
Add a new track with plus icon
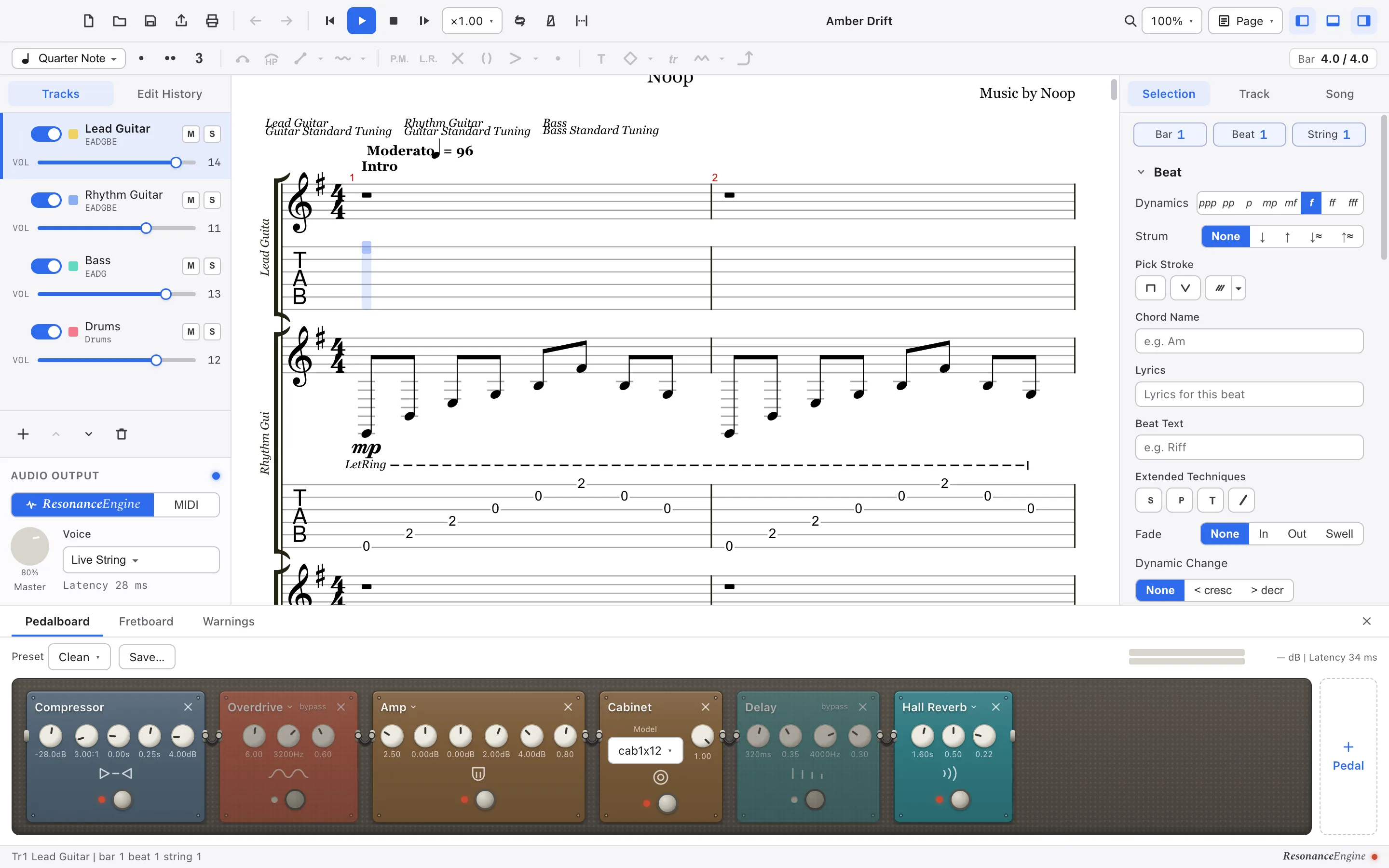tap(23, 434)
